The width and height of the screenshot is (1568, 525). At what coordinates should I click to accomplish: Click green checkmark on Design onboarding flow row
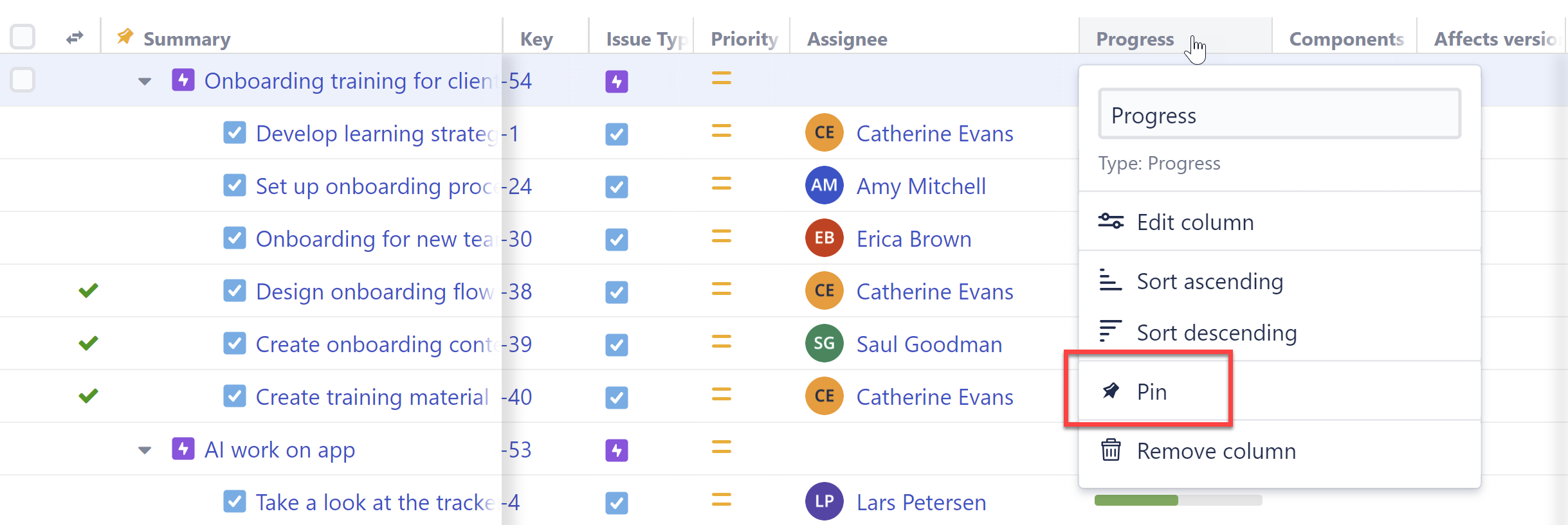pyautogui.click(x=88, y=290)
